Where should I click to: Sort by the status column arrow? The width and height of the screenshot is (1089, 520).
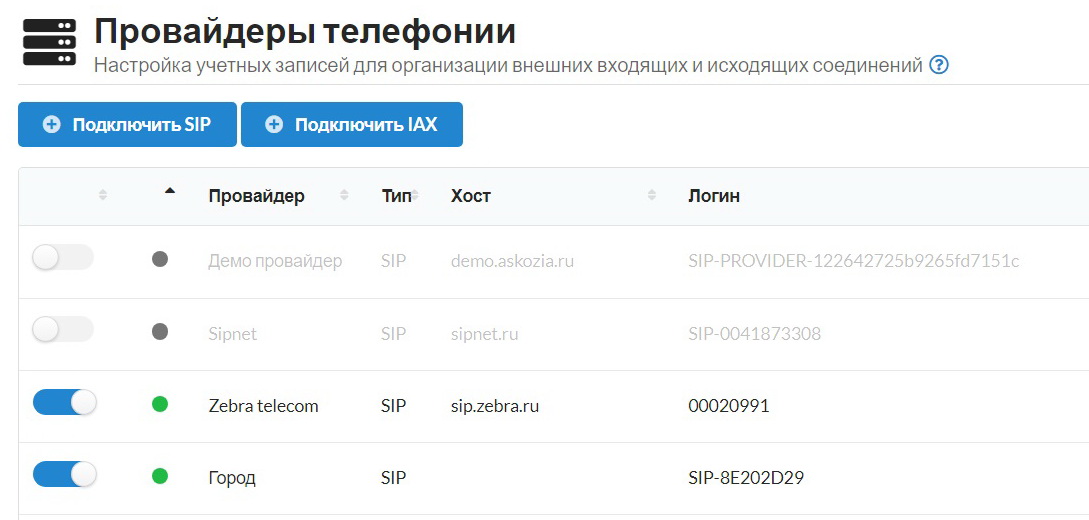click(x=169, y=191)
